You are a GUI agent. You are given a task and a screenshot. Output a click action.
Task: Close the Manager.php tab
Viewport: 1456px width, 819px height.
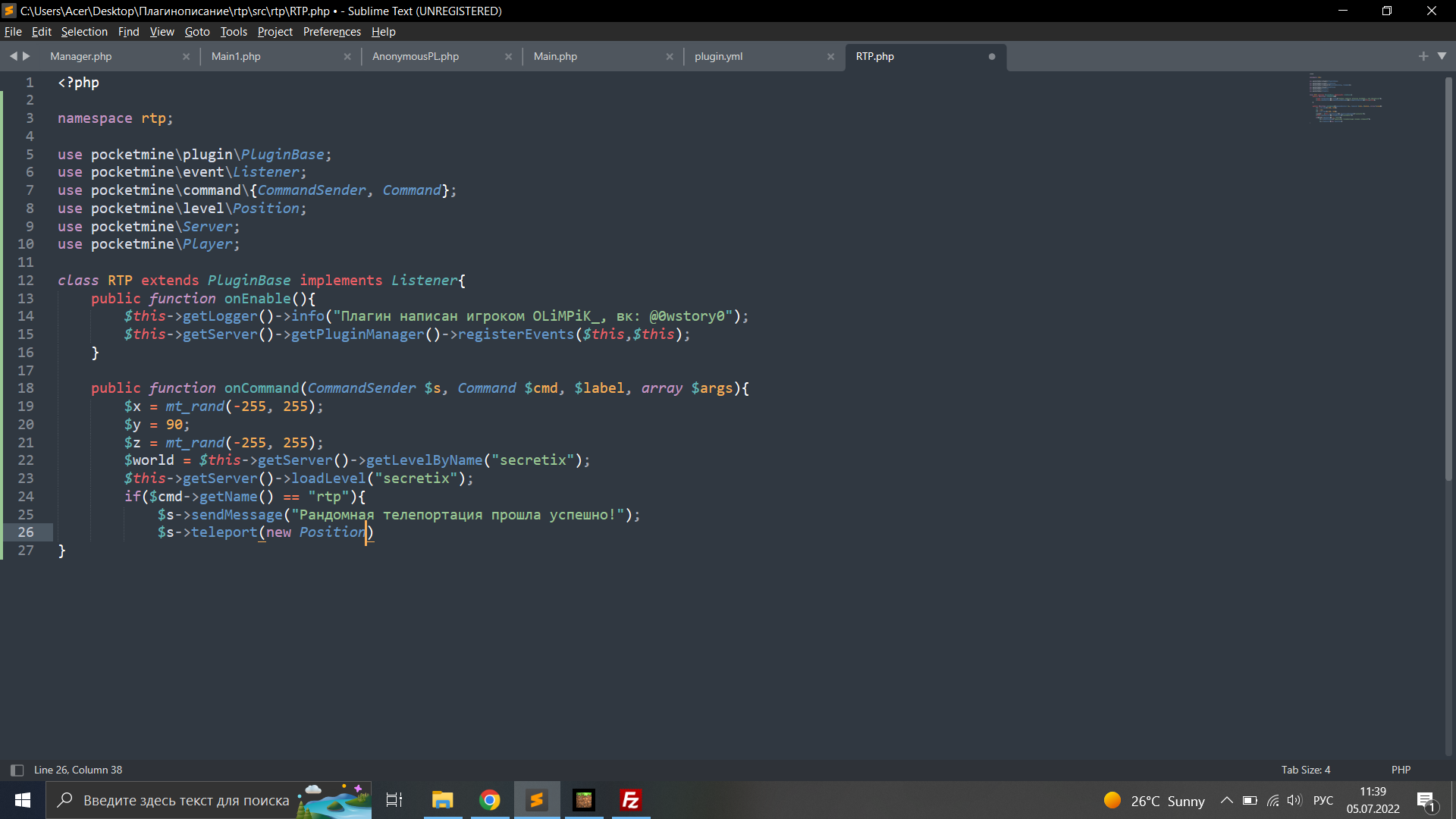pos(186,56)
